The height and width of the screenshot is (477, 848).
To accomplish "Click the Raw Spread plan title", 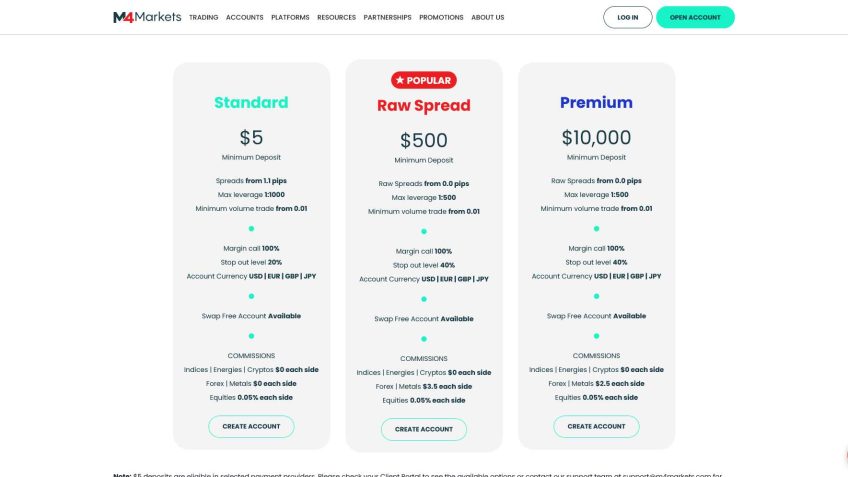I will (x=423, y=105).
